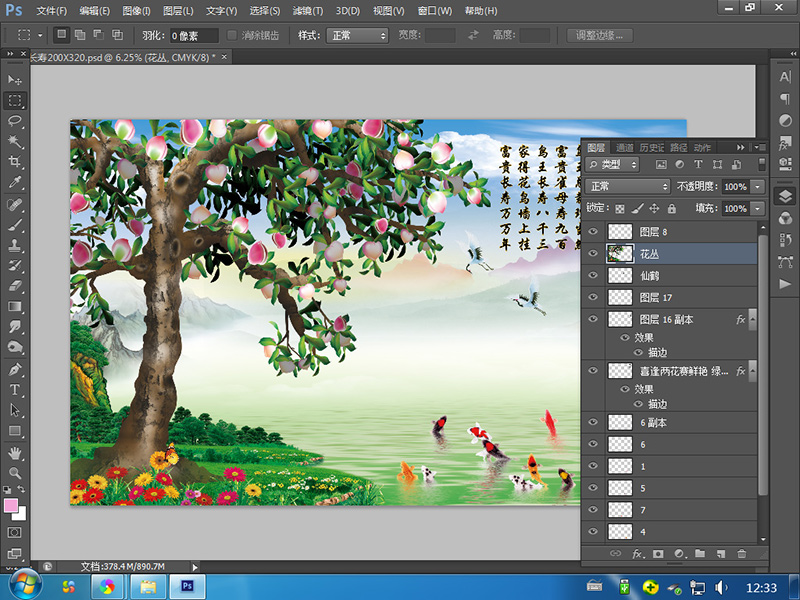800x600 pixels.
Task: Click the 调整边缘... button
Action: pyautogui.click(x=599, y=35)
